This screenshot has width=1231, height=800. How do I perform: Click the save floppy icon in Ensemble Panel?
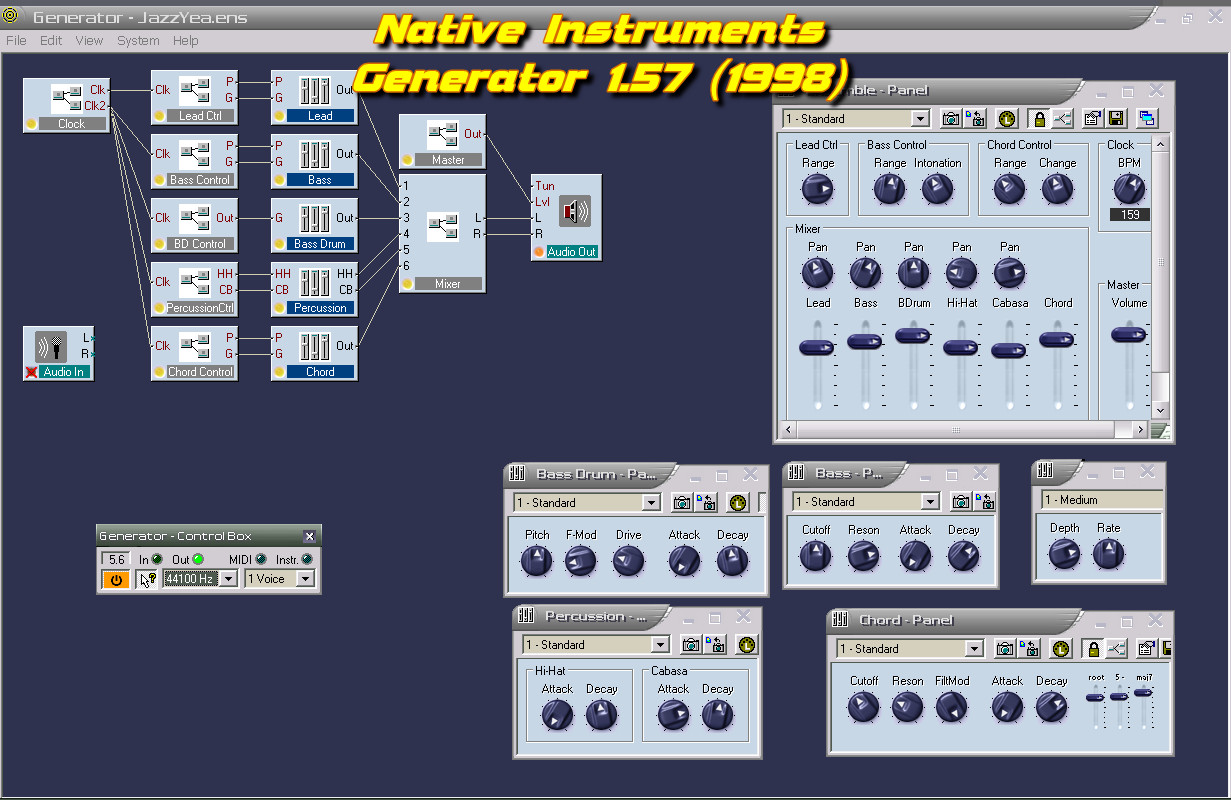(1116, 118)
